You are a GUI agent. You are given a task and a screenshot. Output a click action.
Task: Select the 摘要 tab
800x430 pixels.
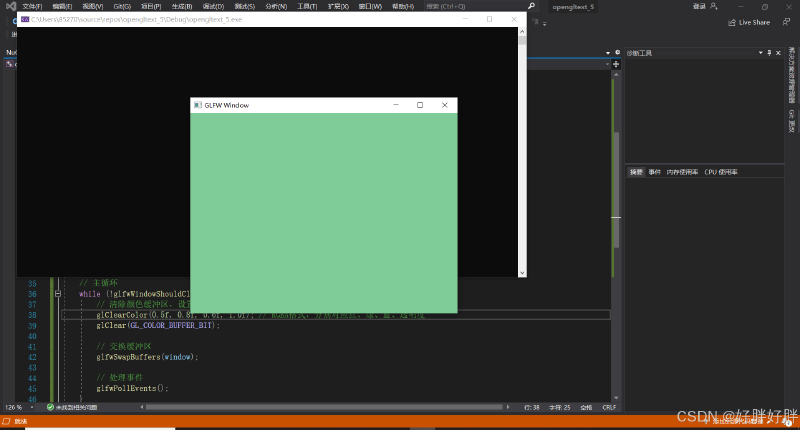pyautogui.click(x=636, y=172)
